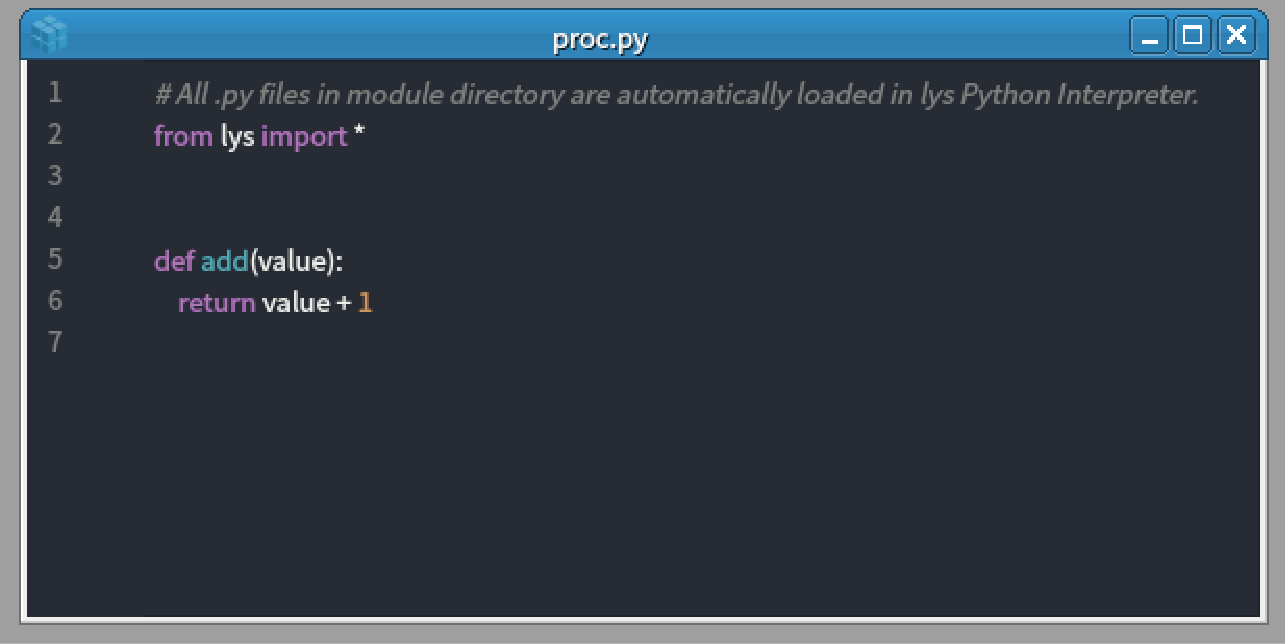Image resolution: width=1285 pixels, height=644 pixels.
Task: Click the orange number 1 literal
Action: click(x=365, y=303)
